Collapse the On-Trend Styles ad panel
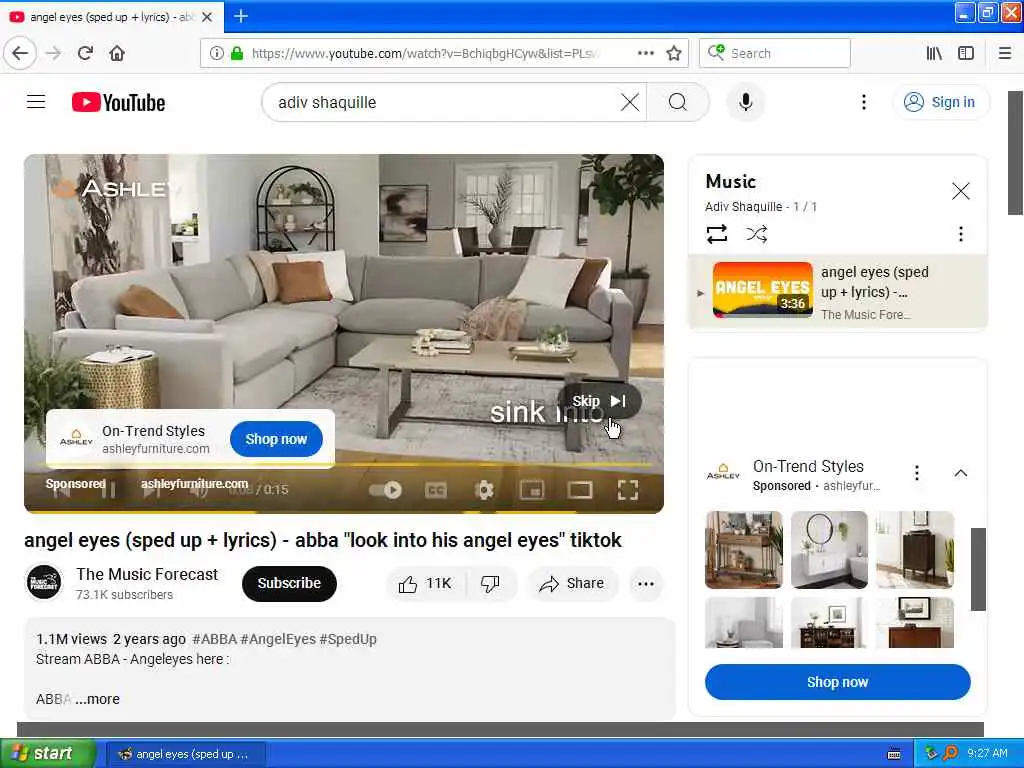Screen dimensions: 1024x768 [960, 473]
